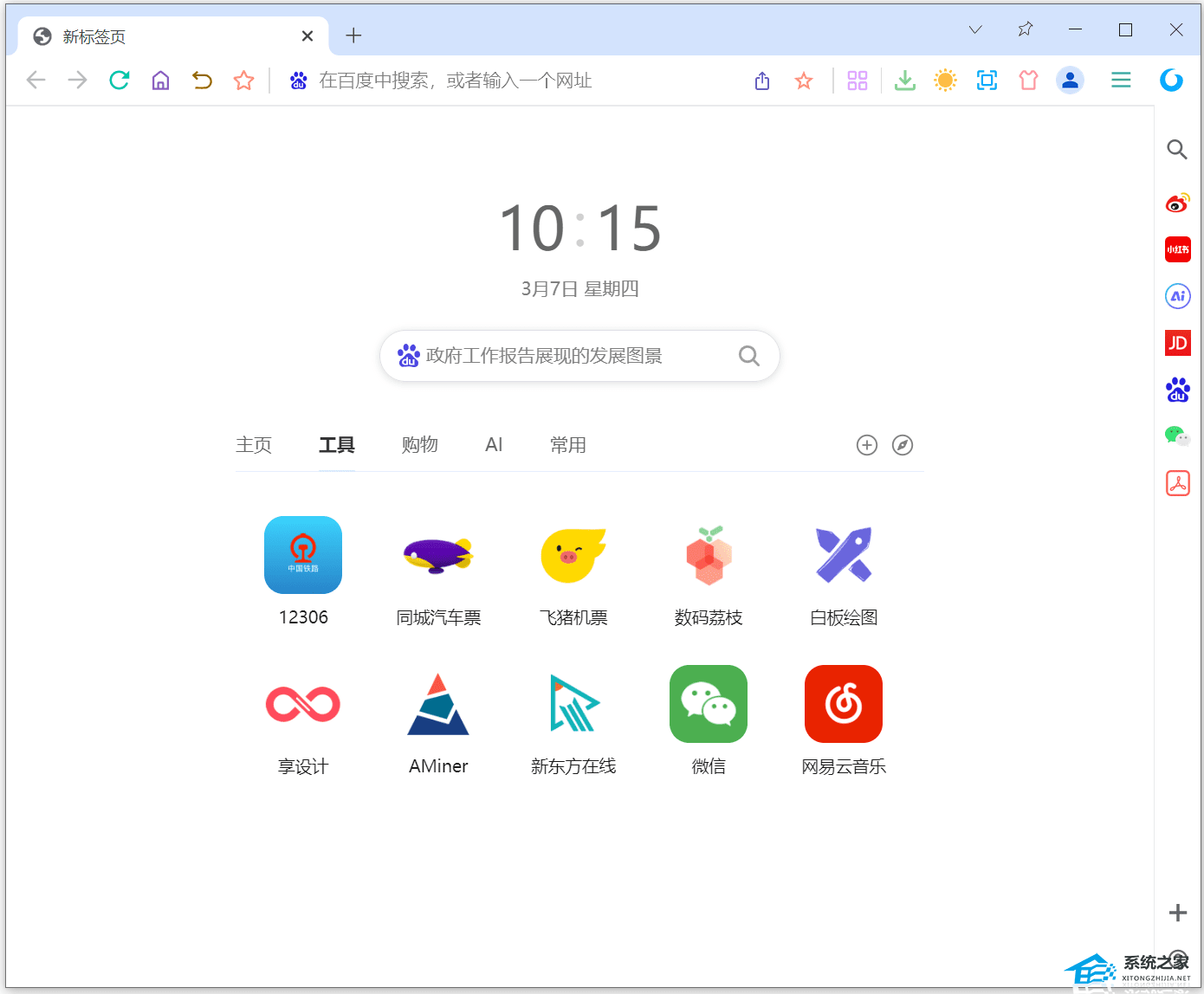Open the 同城汽车票 shortcut
Viewport: 1204px width, 994px height.
(x=438, y=571)
